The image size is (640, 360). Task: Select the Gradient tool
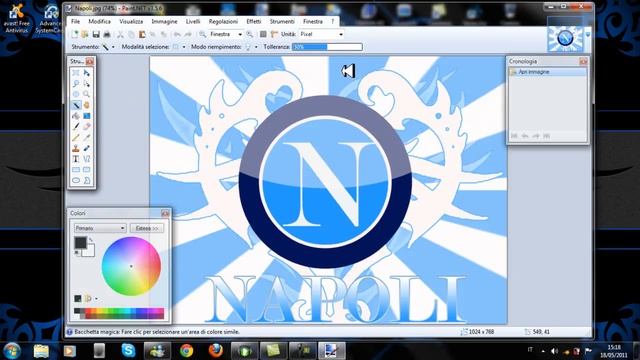point(87,116)
